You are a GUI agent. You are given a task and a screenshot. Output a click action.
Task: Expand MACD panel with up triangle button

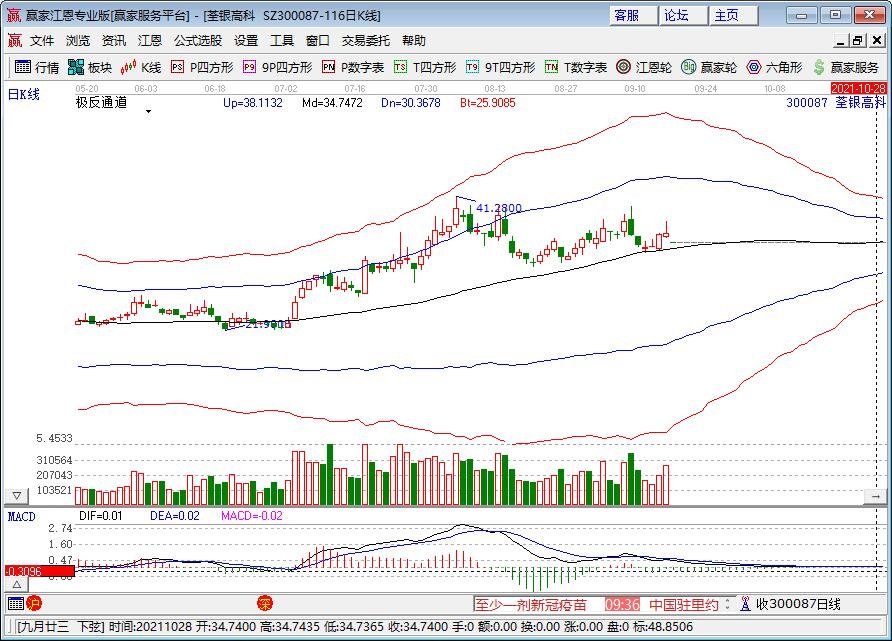(x=17, y=584)
